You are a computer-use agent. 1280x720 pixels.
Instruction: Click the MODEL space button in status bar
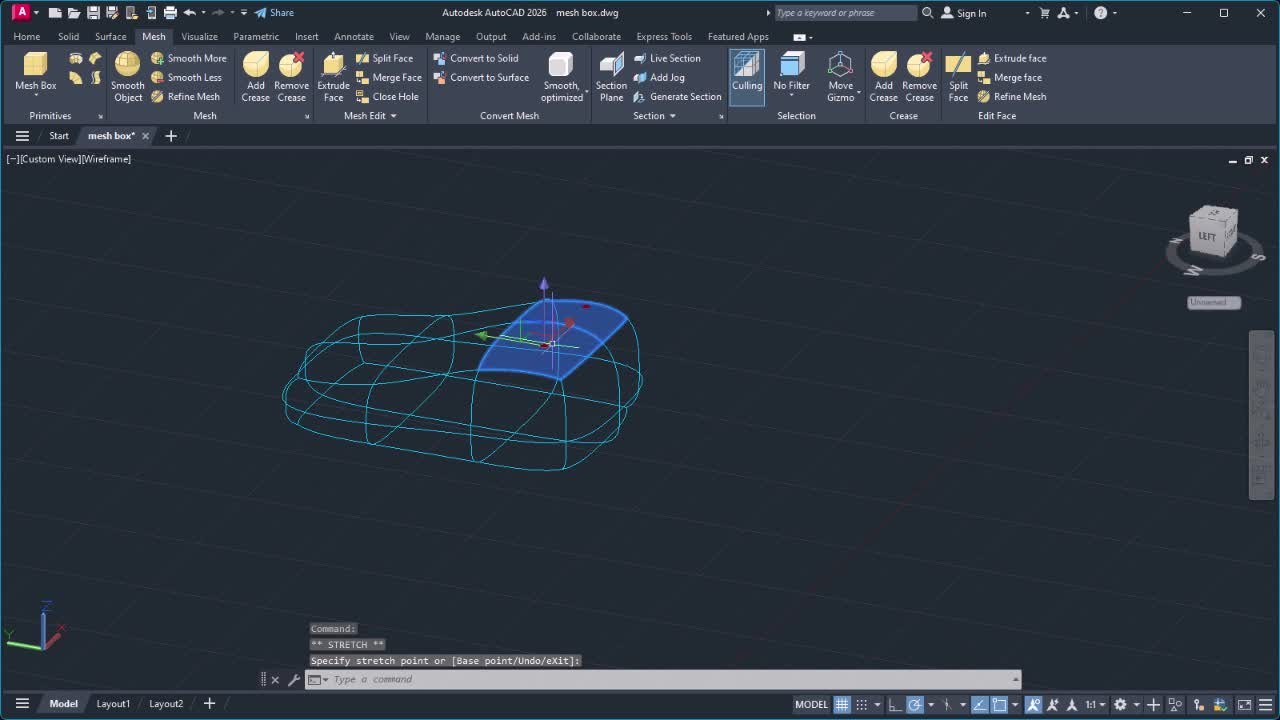point(811,704)
